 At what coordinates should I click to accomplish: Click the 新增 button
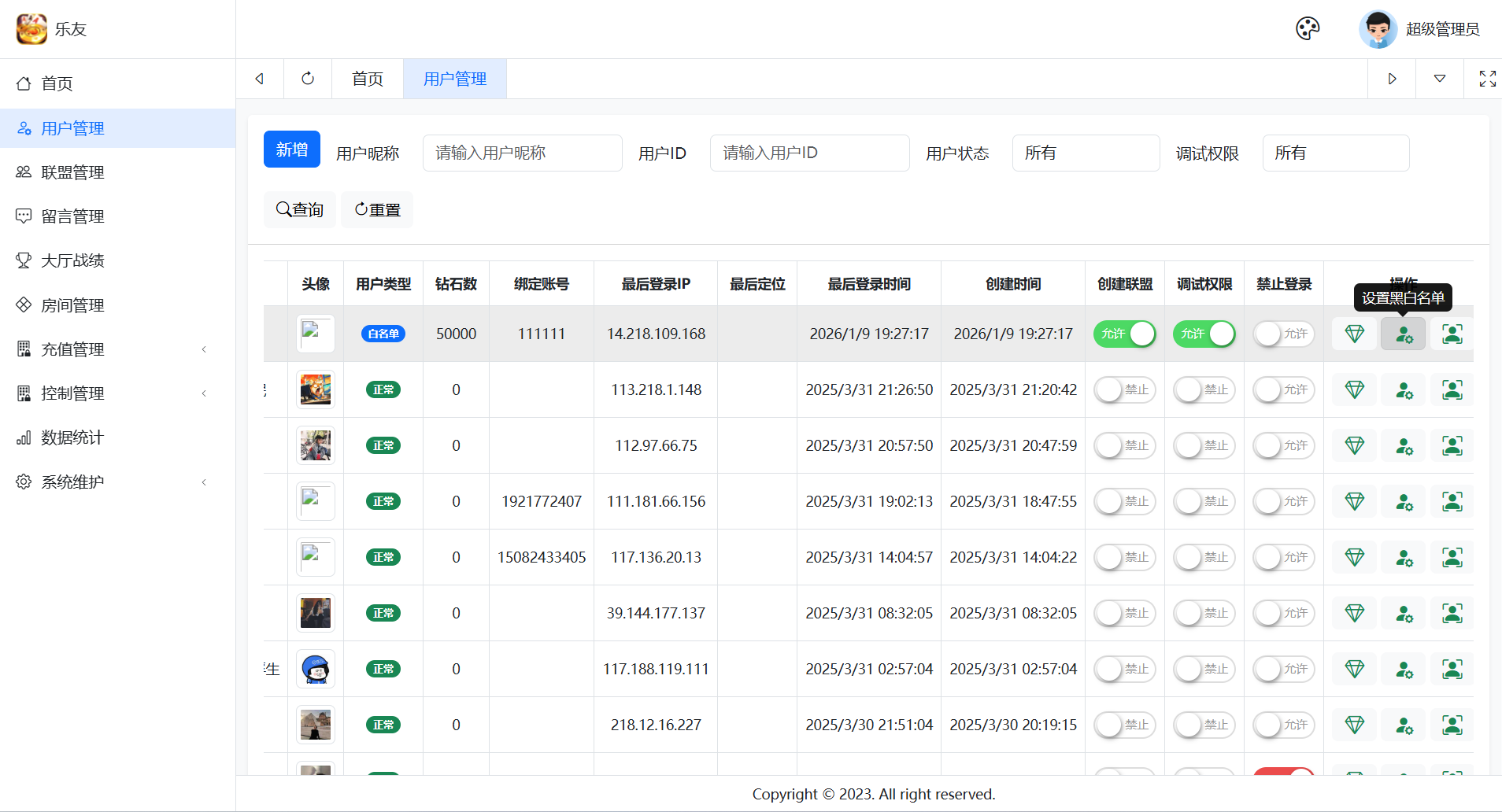coord(291,149)
